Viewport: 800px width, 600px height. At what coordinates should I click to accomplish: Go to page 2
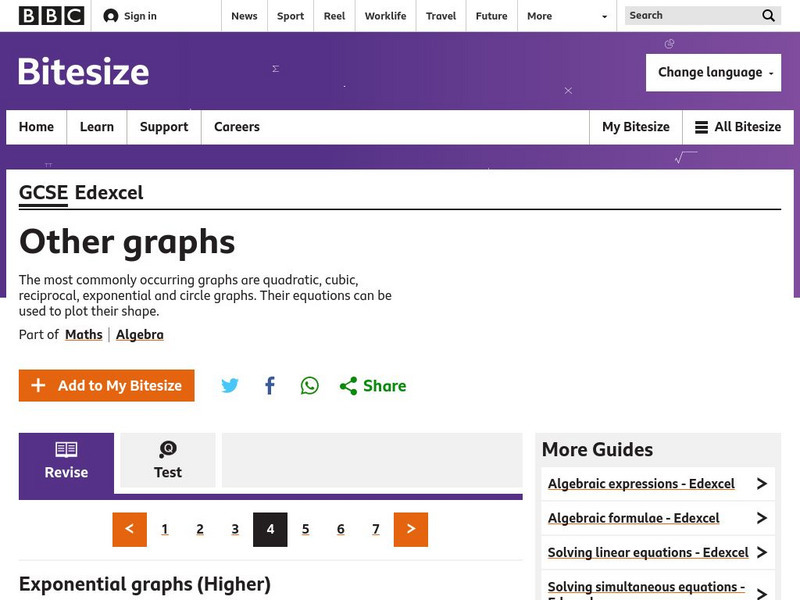pos(200,529)
